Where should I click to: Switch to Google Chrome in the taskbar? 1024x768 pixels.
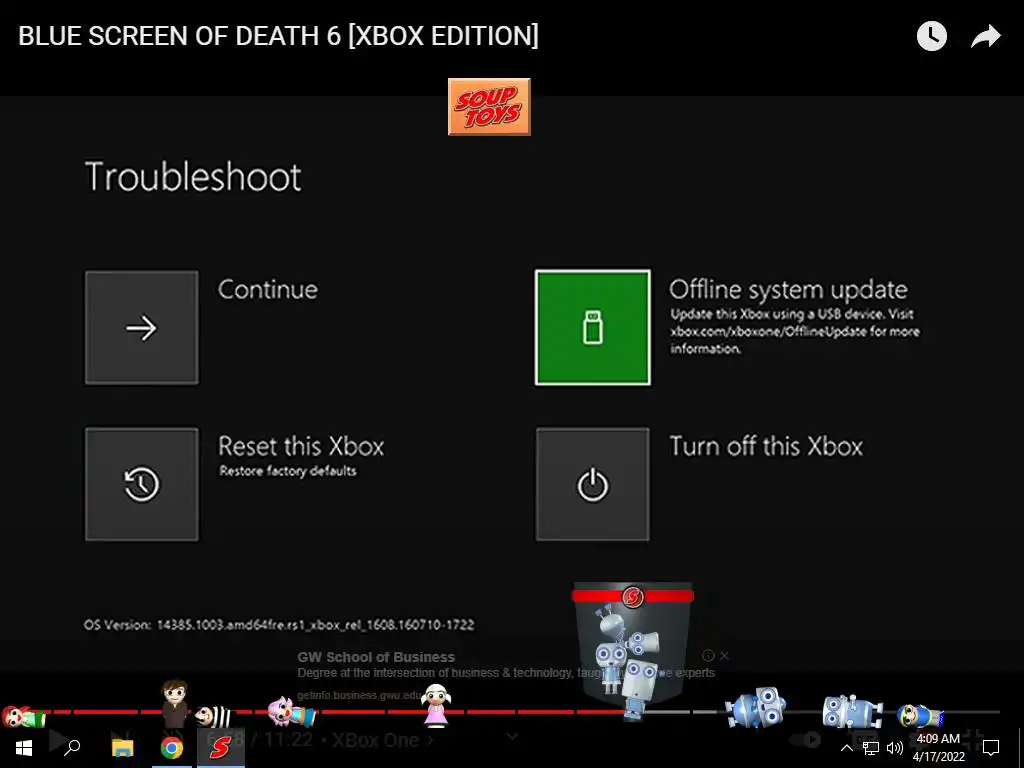(x=172, y=748)
